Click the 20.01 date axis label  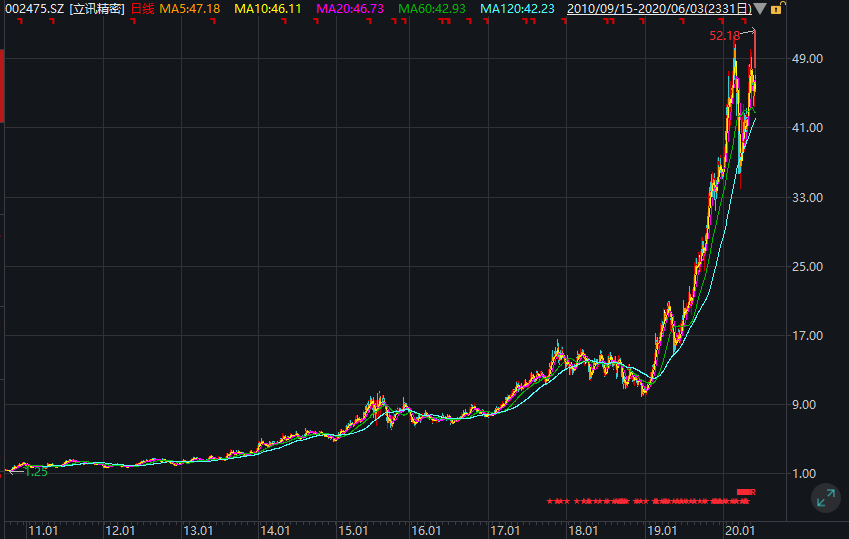click(x=740, y=530)
